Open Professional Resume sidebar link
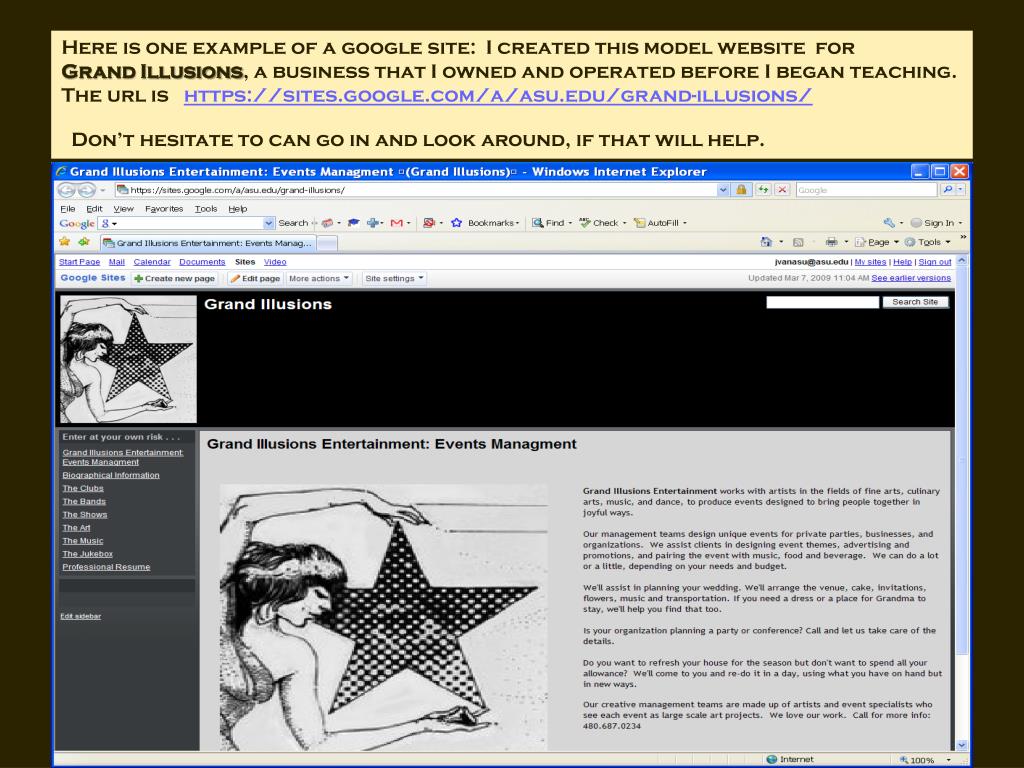The height and width of the screenshot is (768, 1024). pos(106,567)
